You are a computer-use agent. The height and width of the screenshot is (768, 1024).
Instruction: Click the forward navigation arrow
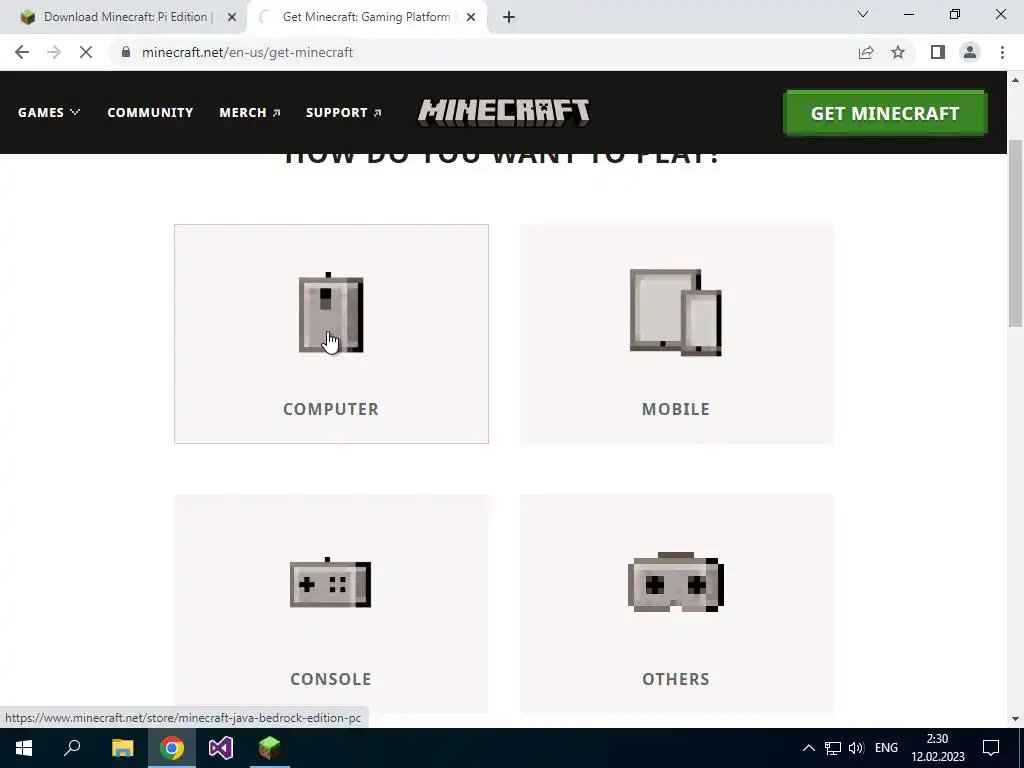tap(54, 52)
